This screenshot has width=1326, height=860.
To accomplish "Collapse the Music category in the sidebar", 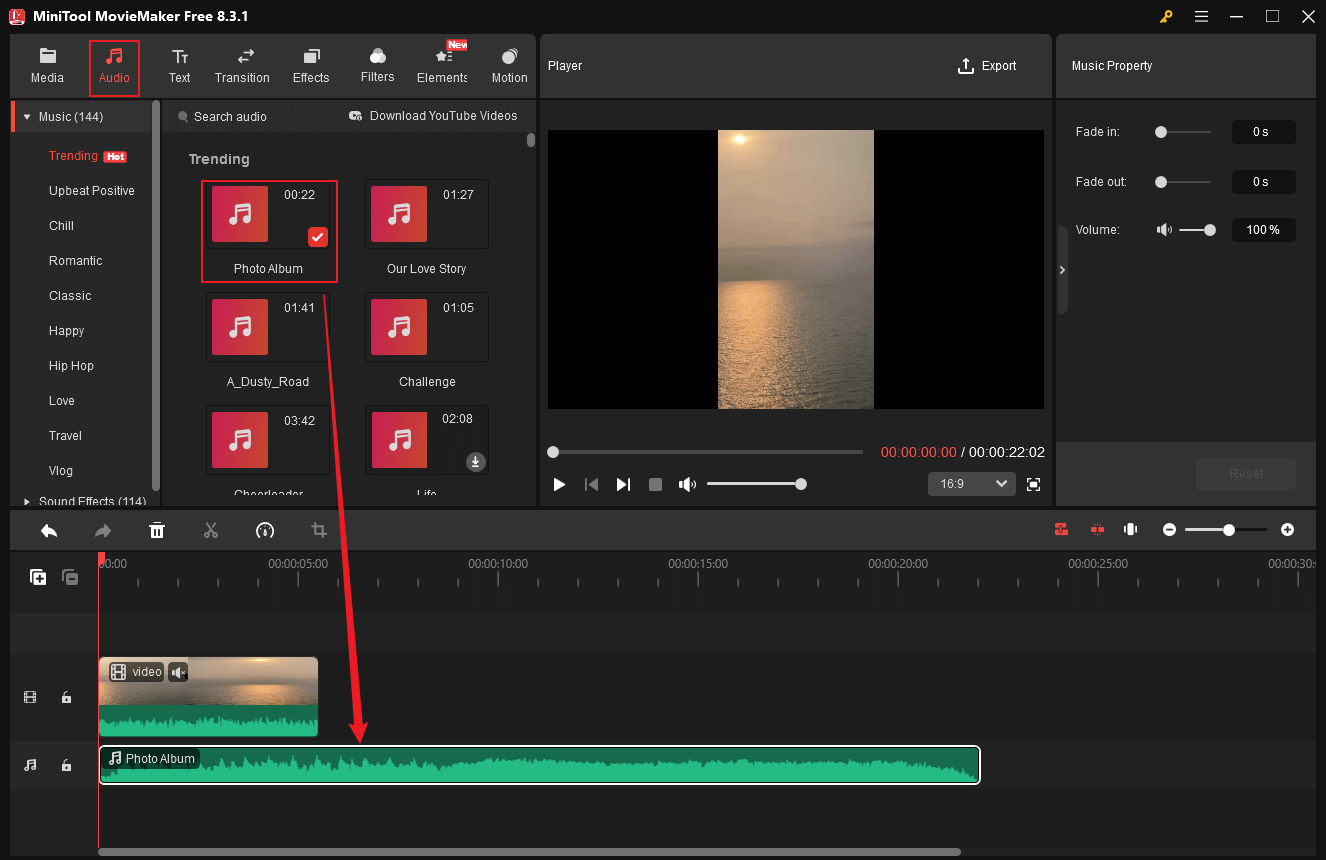I will coord(25,116).
